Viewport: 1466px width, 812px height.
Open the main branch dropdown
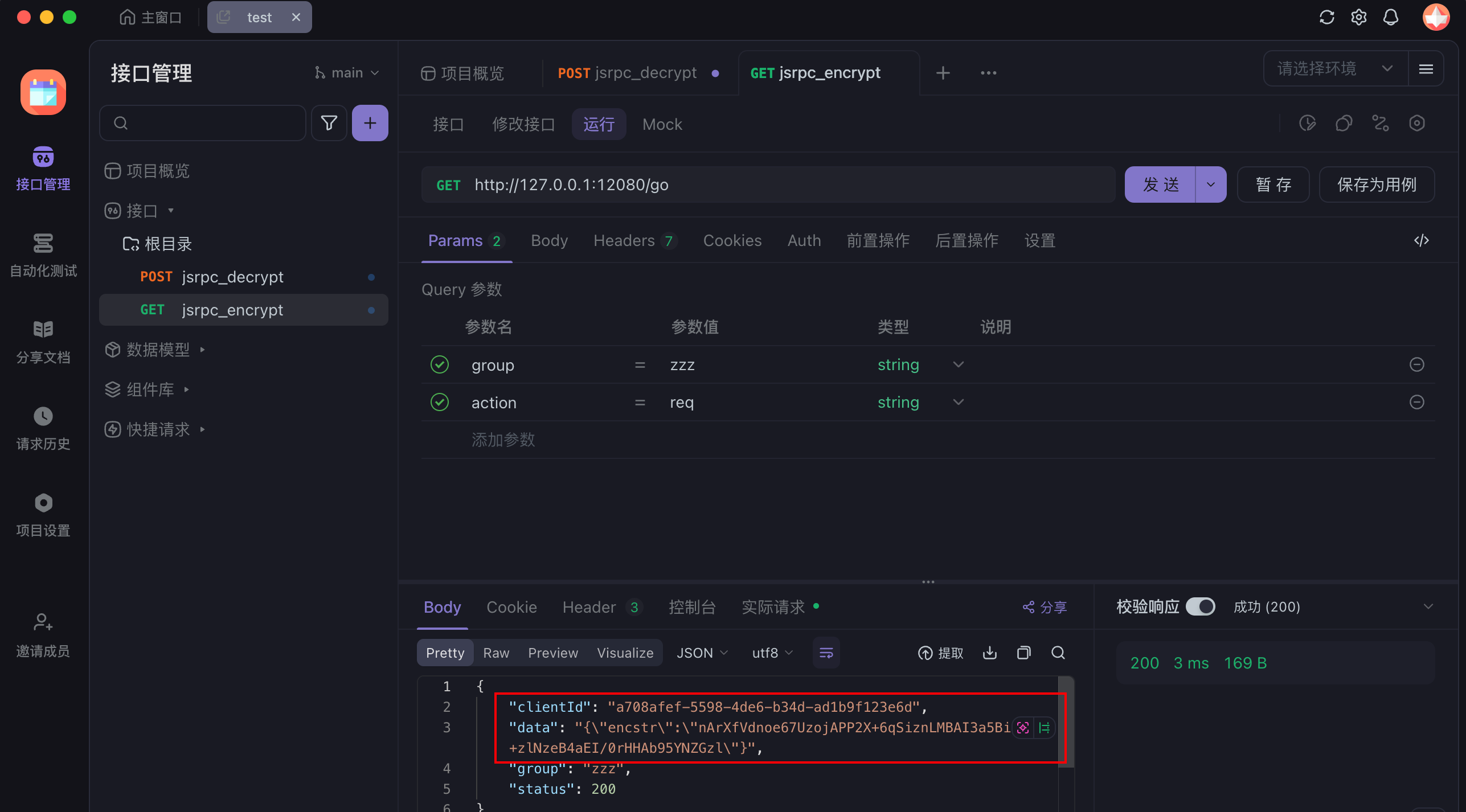[346, 73]
